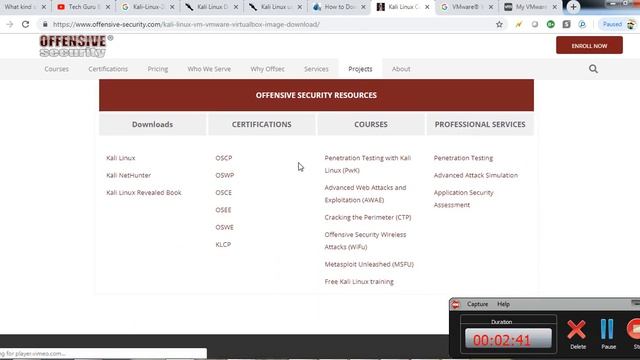Open Free Kali Linux training link
Viewport: 640px width, 360px height.
tap(359, 282)
